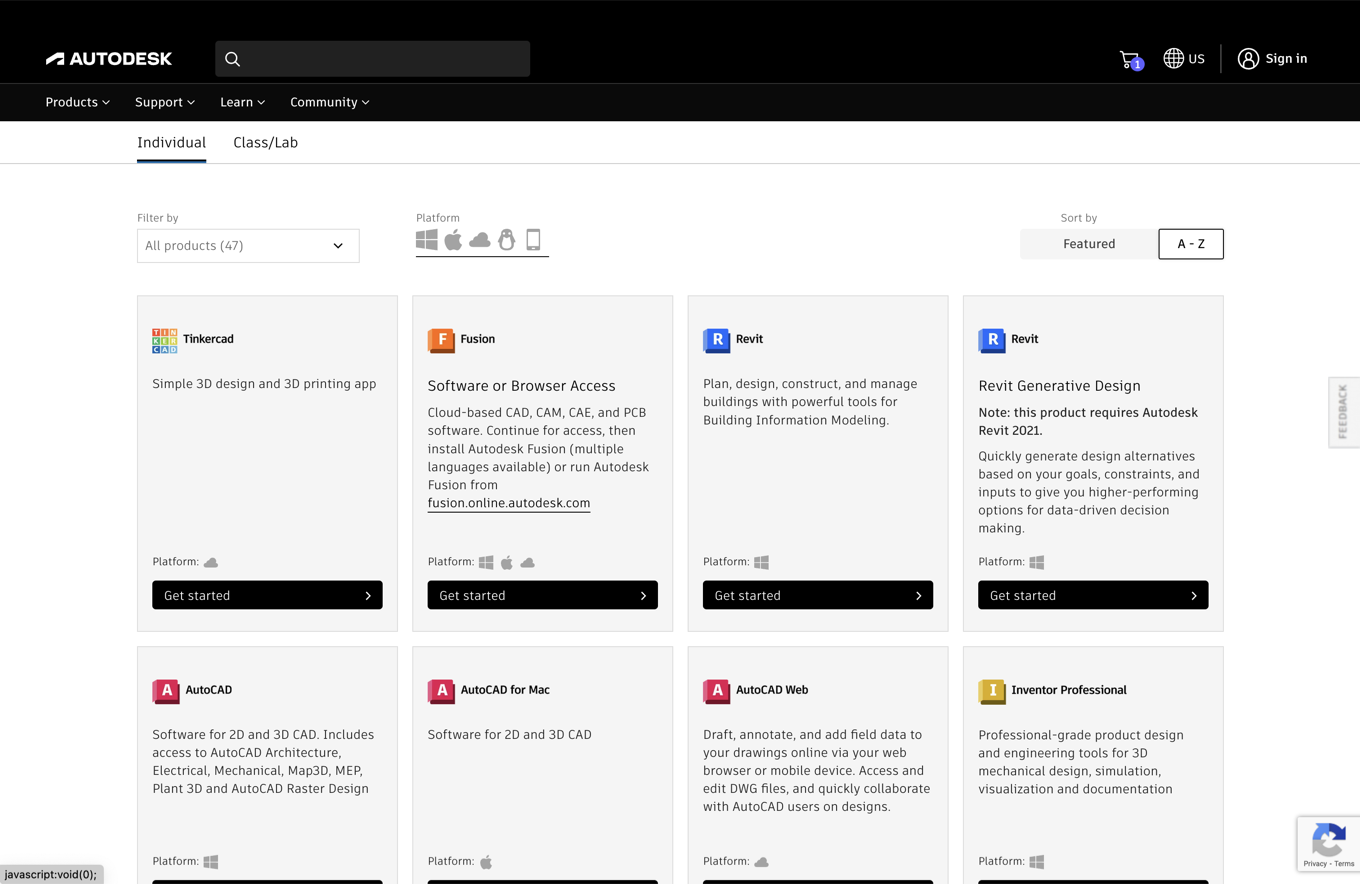Click the reCAPTCHA badge
Image resolution: width=1360 pixels, height=884 pixels.
[1328, 843]
